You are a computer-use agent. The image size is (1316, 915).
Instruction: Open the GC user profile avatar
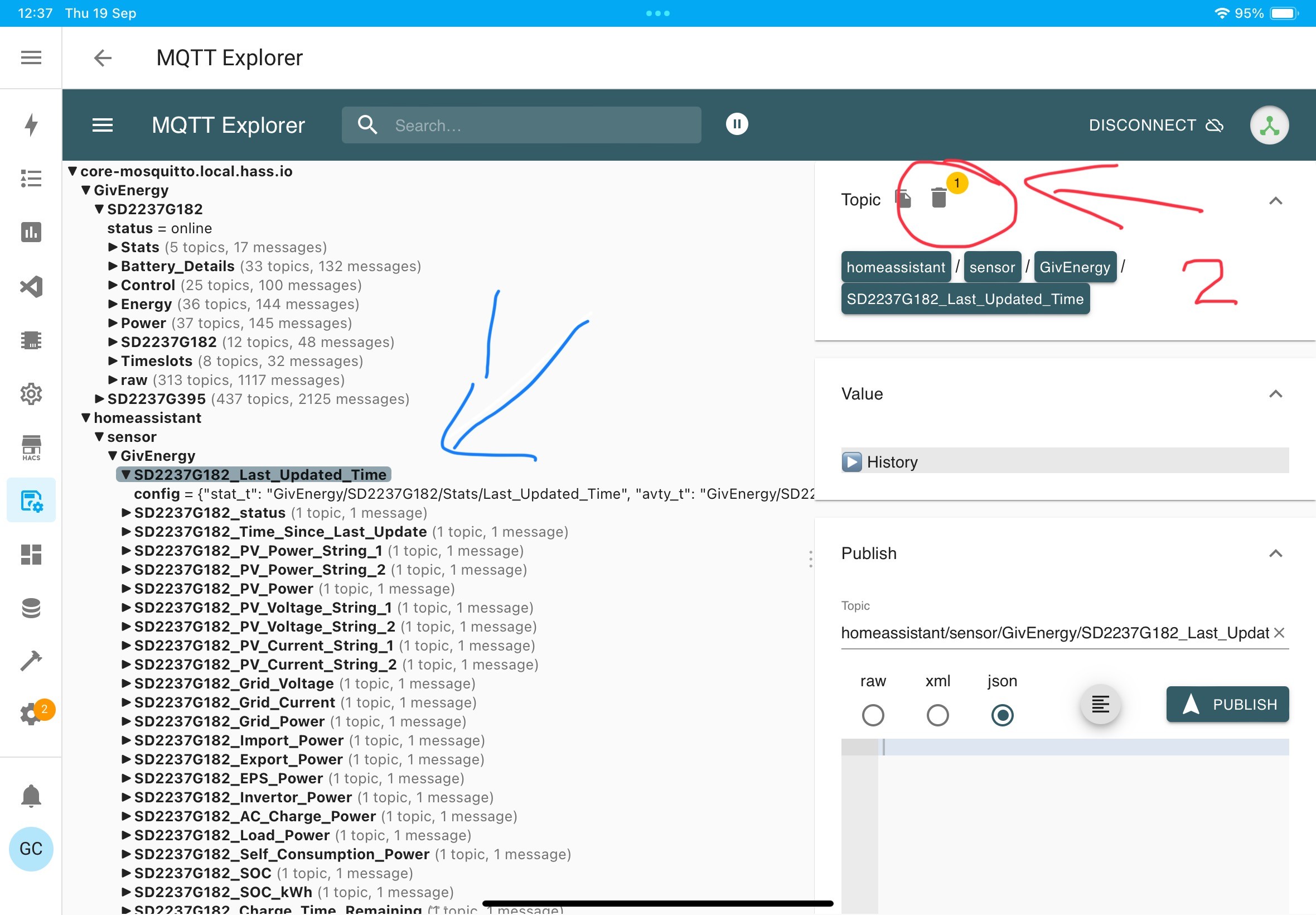coord(31,849)
